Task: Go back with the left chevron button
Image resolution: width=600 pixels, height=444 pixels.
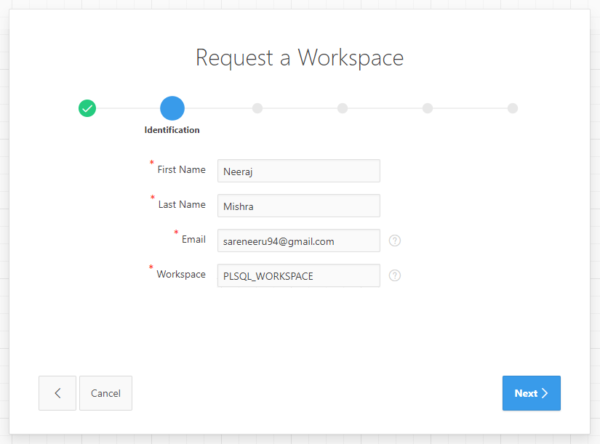Action: click(x=57, y=393)
